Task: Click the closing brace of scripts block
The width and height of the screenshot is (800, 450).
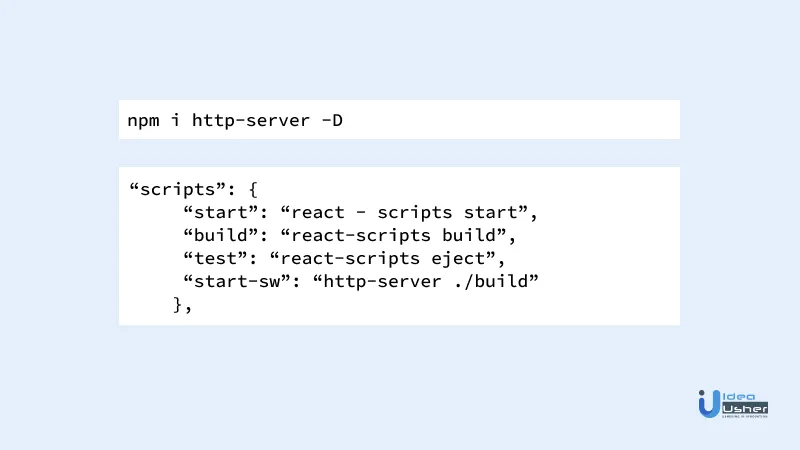Action: pos(178,305)
